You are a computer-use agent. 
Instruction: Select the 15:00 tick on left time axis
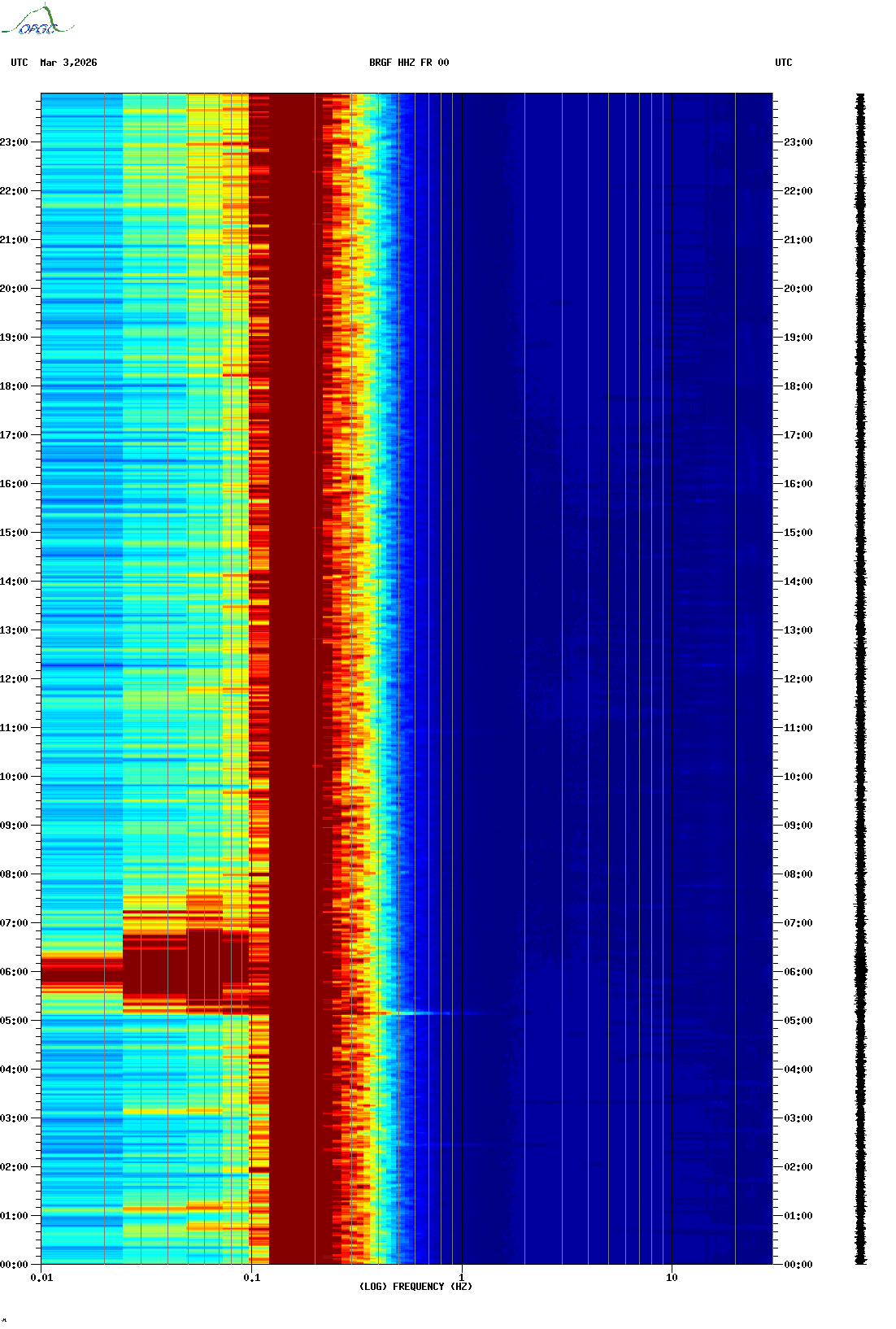point(15,533)
